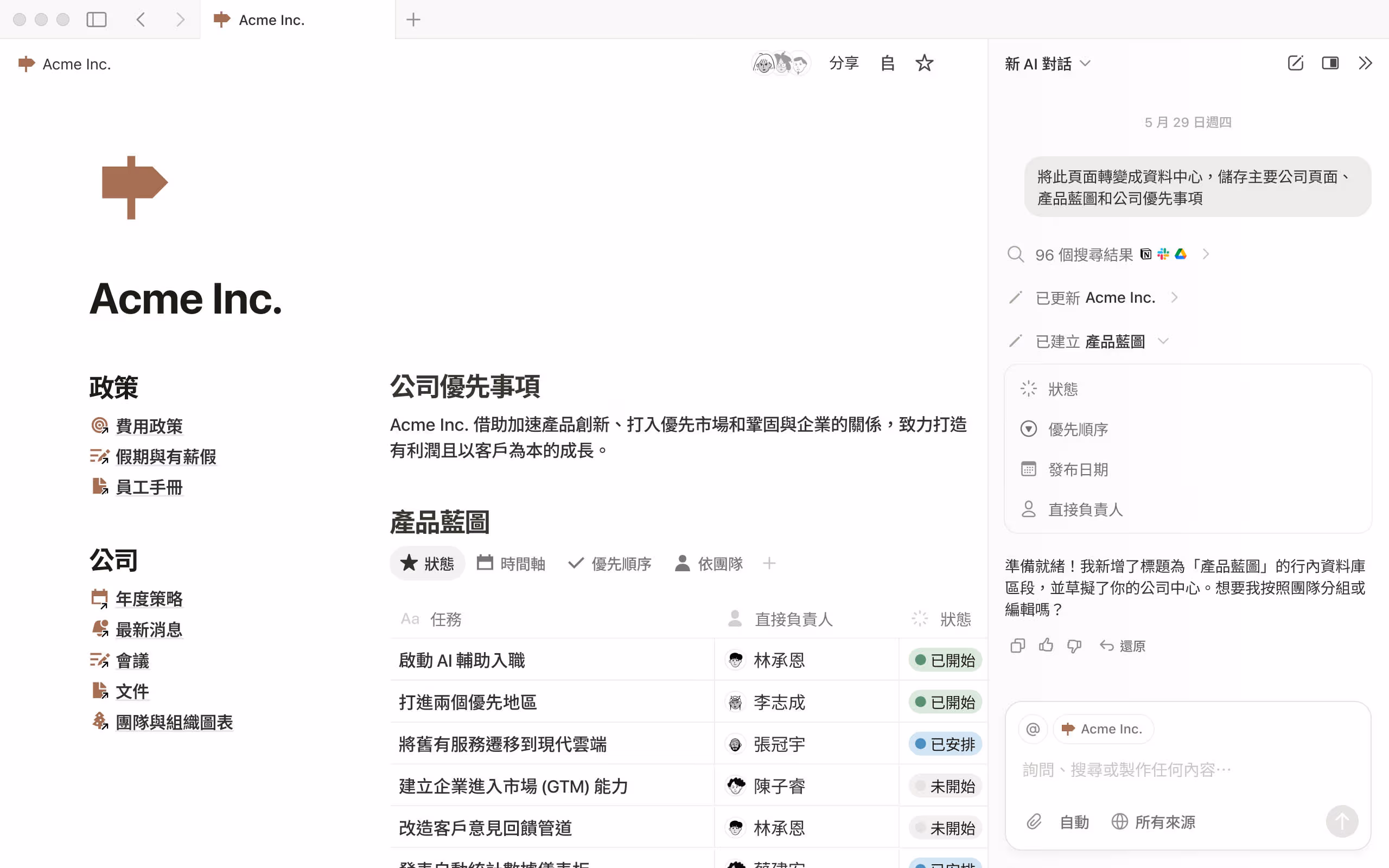Open the 員工手冊 page in the sidebar

[x=149, y=487]
